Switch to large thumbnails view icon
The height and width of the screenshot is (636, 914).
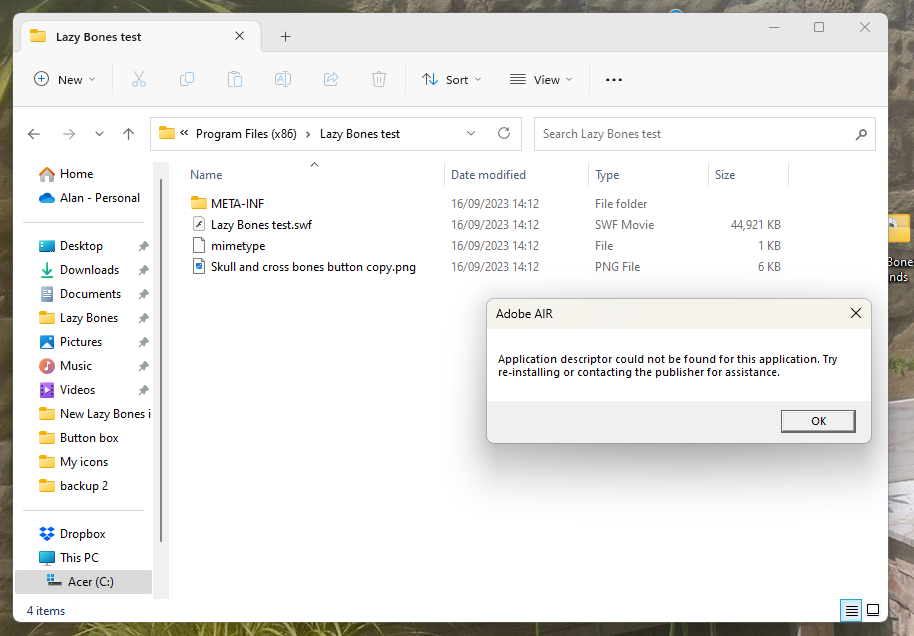(x=873, y=610)
